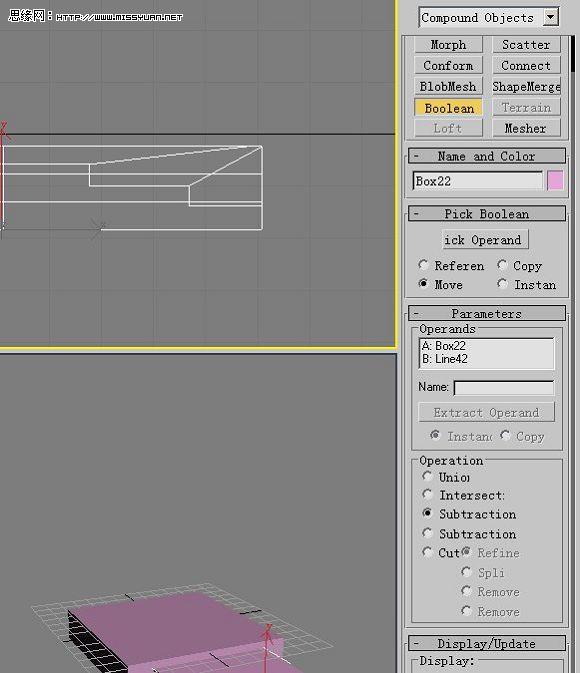Activate the Pick Operand button
Viewport: 580px width, 673px height.
485,240
